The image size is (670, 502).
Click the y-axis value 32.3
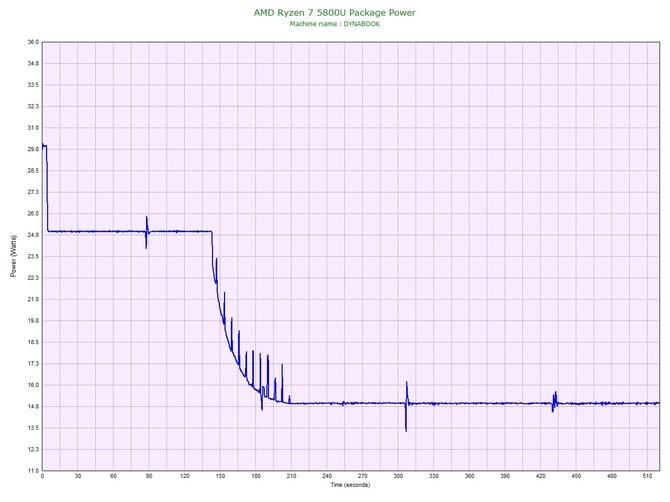click(33, 106)
